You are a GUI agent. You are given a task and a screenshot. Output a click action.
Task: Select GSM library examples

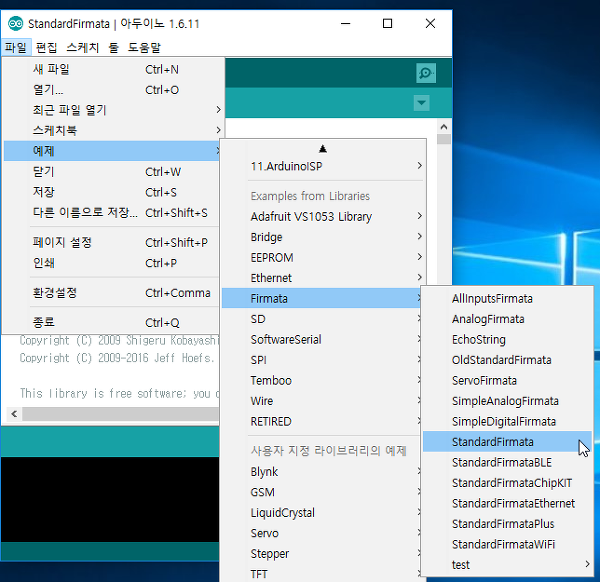tap(321, 492)
